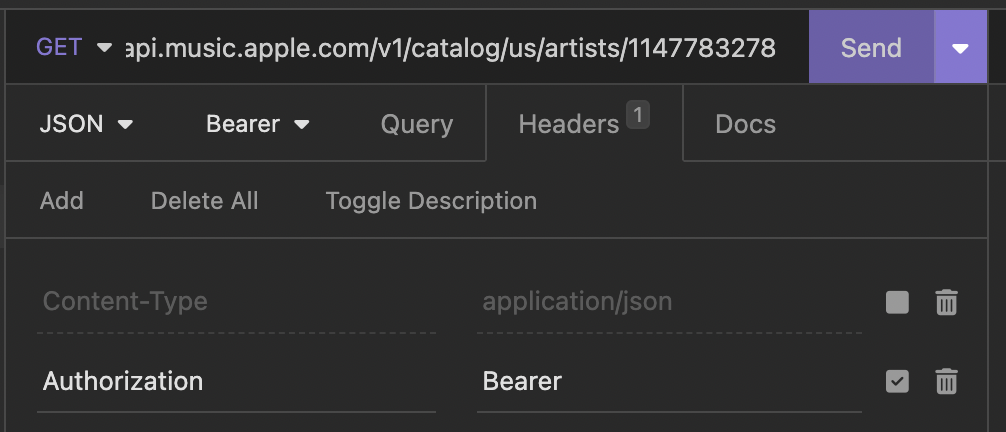Click the Bearer header value field
This screenshot has height=432, width=1006.
tap(668, 381)
